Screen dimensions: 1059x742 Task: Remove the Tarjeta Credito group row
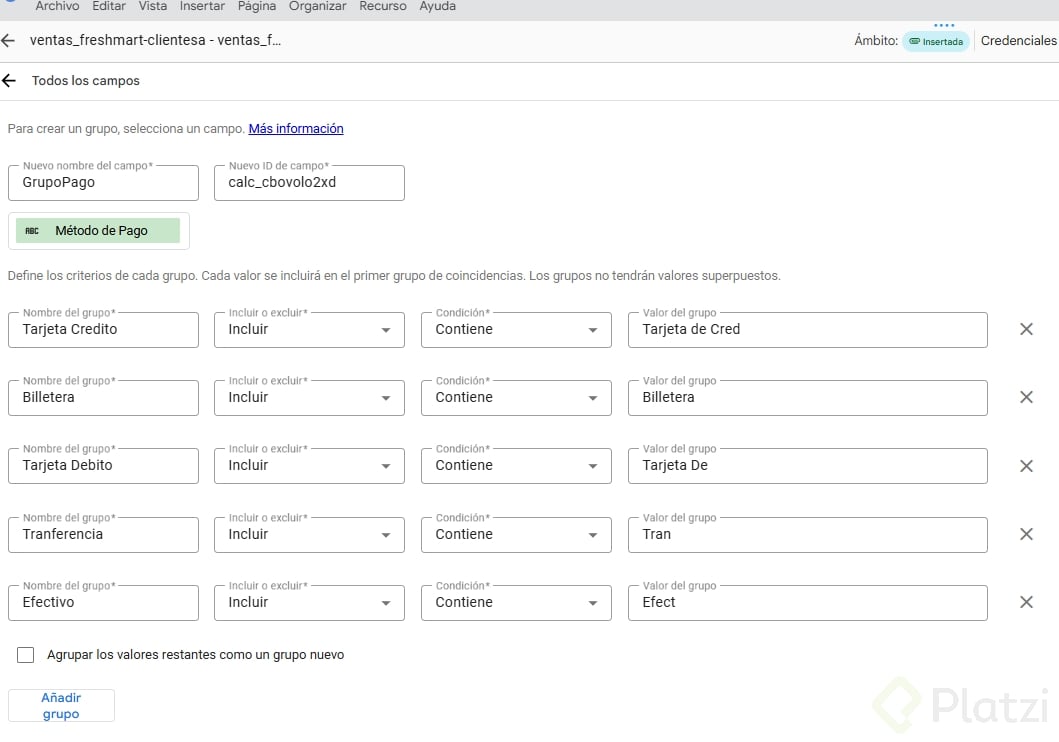1026,329
